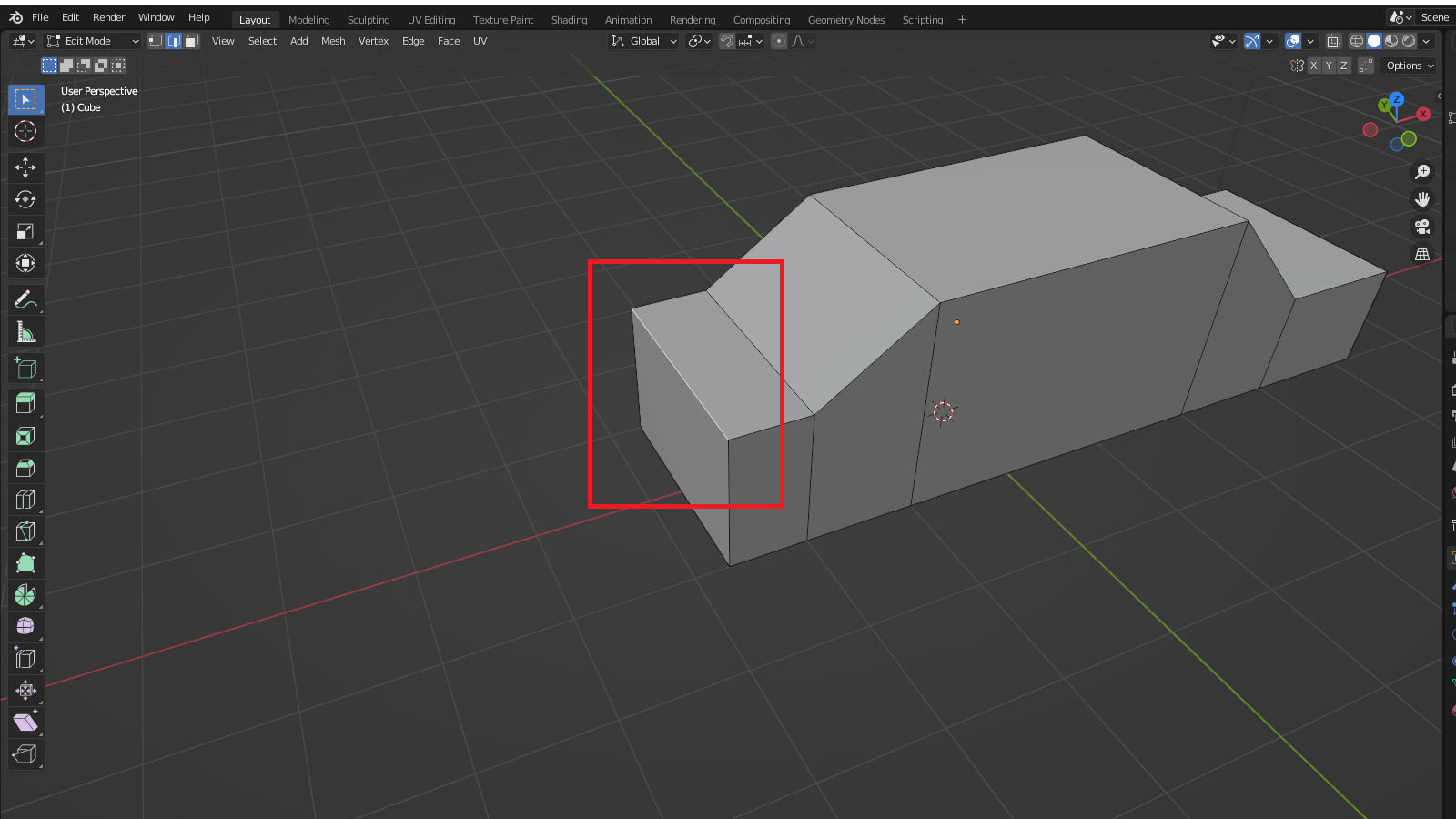The image size is (1456, 819).
Task: Switch perspective/orthographic grid icon
Action: point(1422,254)
